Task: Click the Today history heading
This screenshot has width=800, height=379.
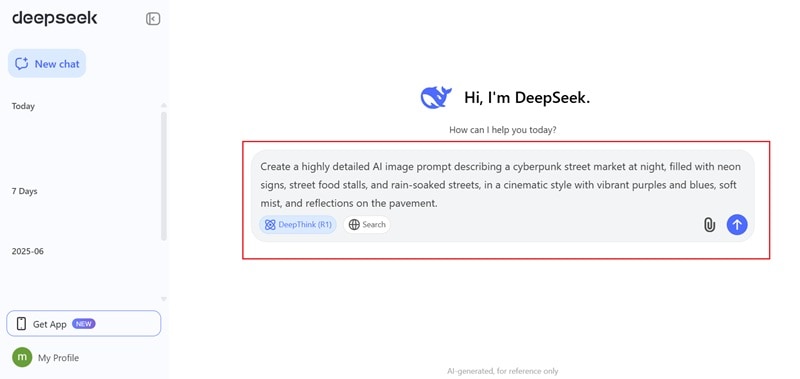Action: [23, 106]
